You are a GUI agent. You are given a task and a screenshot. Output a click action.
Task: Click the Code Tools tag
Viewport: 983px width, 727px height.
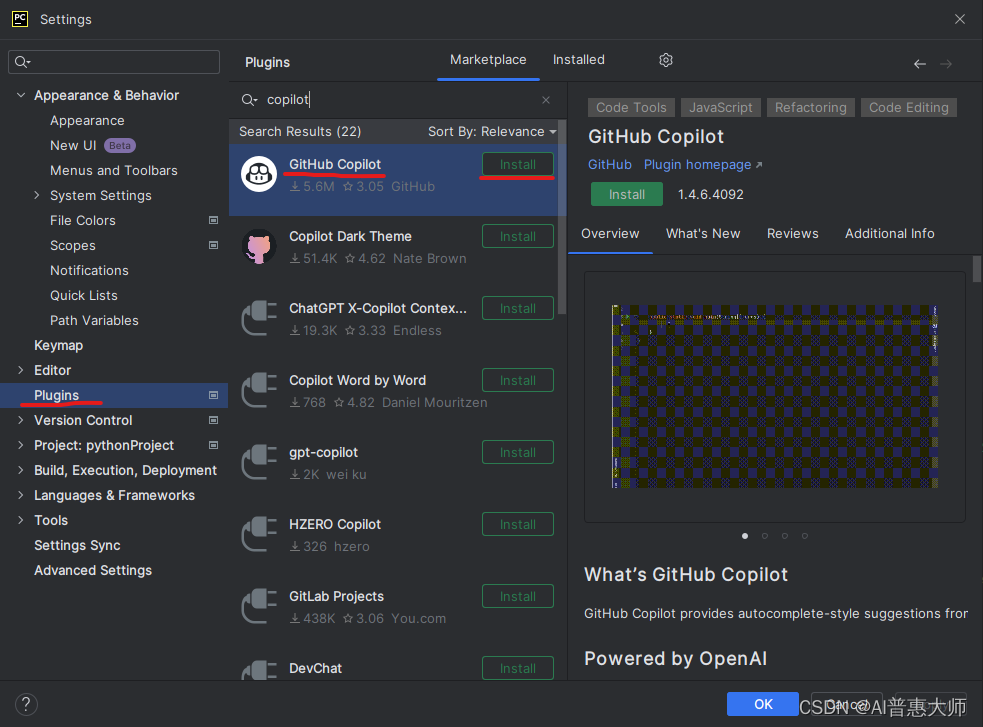point(631,108)
